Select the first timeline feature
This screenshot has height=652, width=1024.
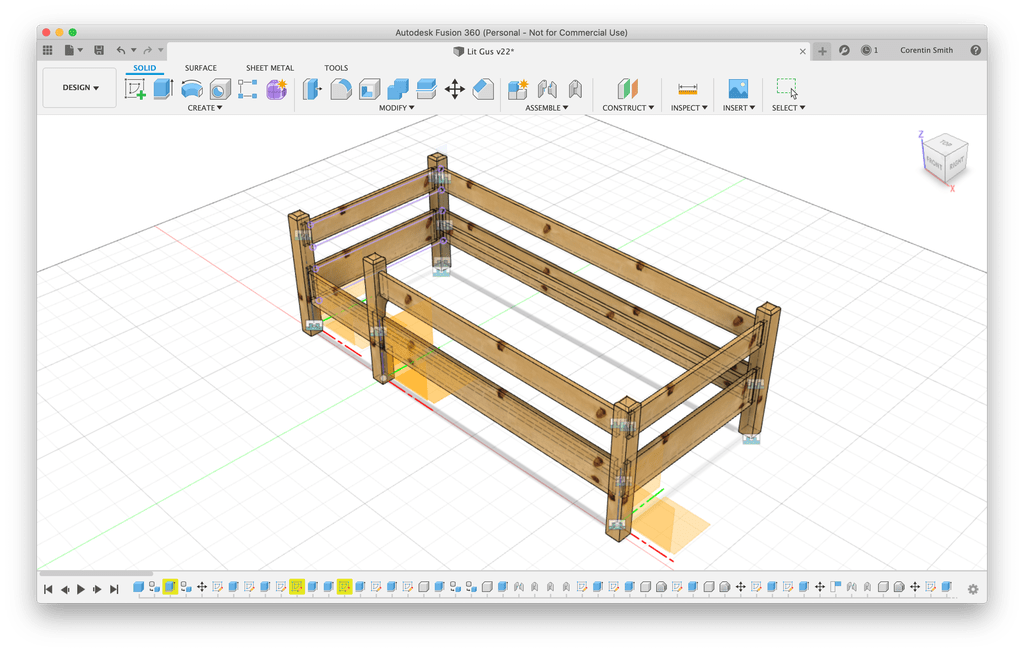point(138,587)
